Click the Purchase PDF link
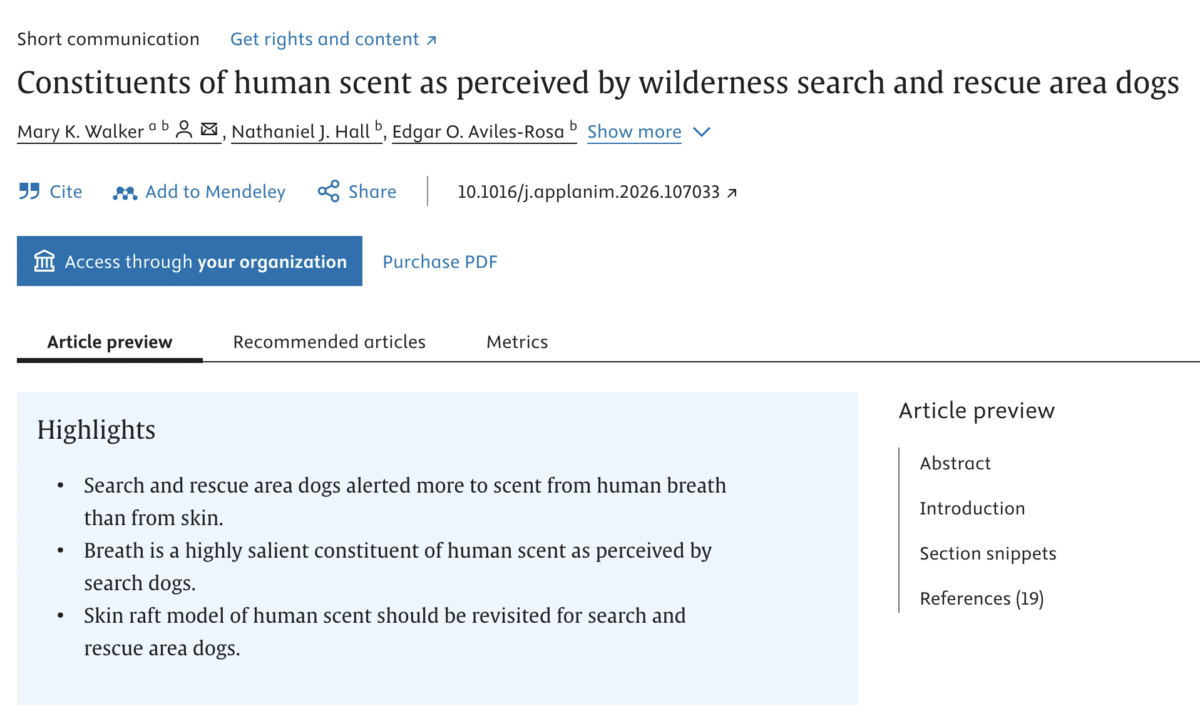1200x716 pixels. coord(440,262)
